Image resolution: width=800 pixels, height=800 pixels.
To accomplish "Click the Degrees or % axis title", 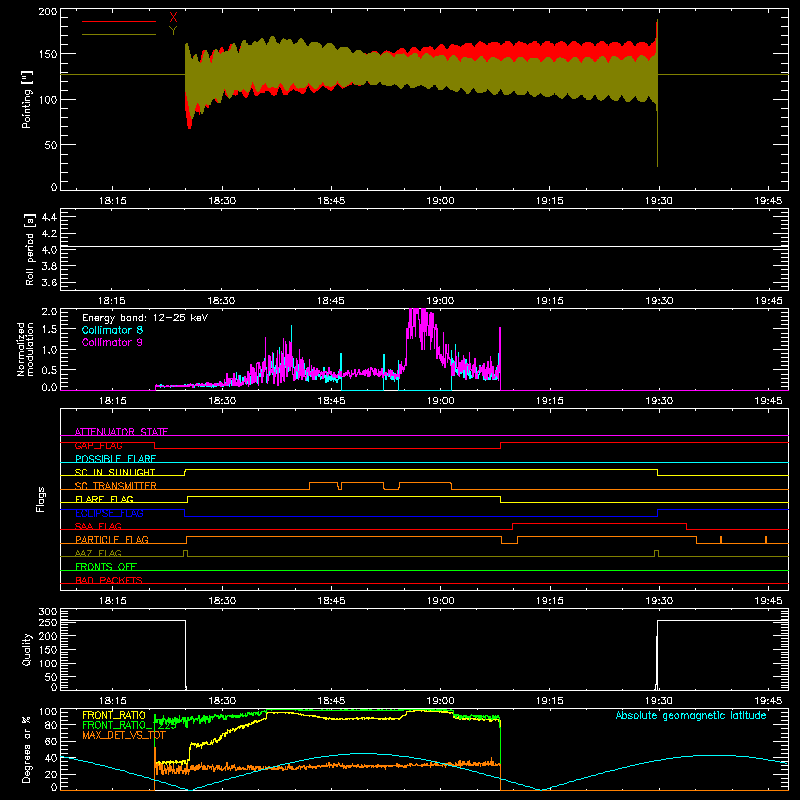I will point(27,749).
